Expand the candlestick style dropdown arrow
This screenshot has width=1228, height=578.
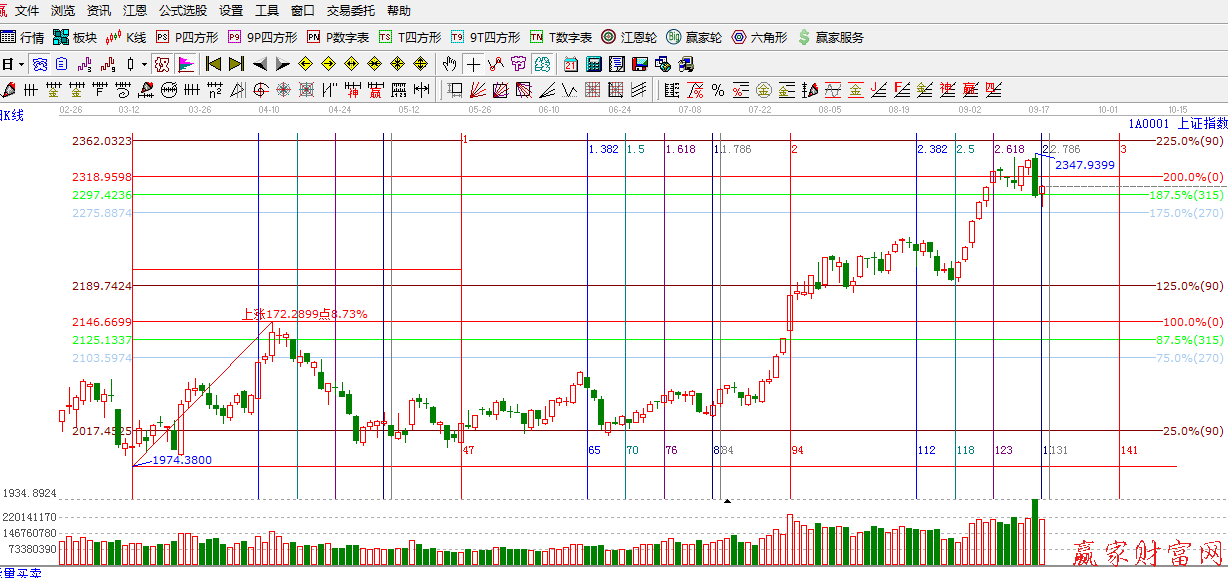144,64
